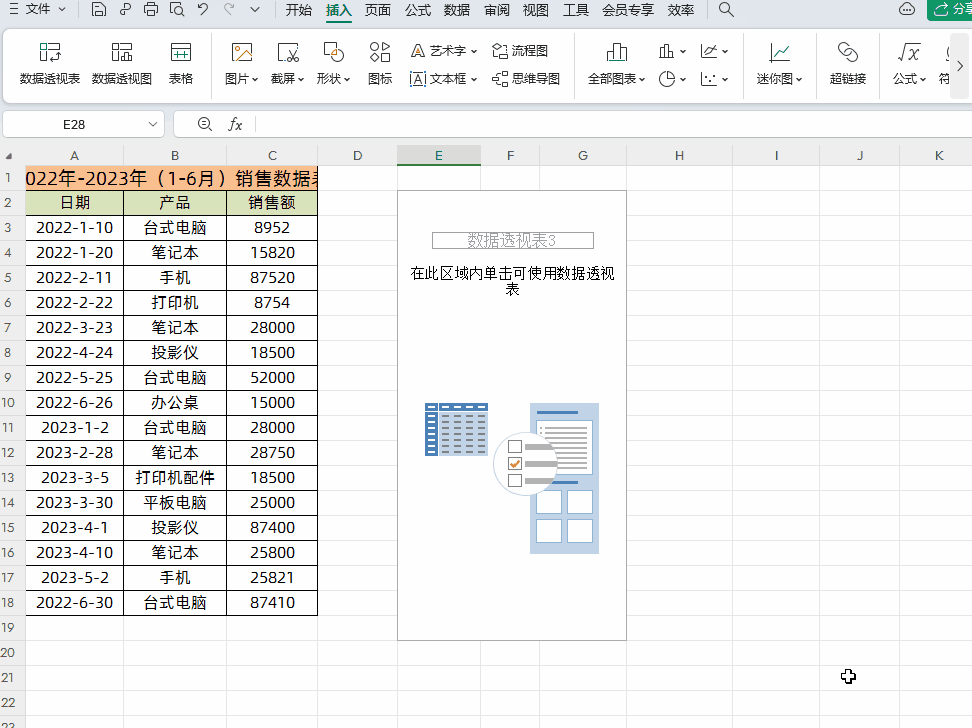This screenshot has width=972, height=728.
Task: Open the 效率 tab
Action: tap(681, 10)
